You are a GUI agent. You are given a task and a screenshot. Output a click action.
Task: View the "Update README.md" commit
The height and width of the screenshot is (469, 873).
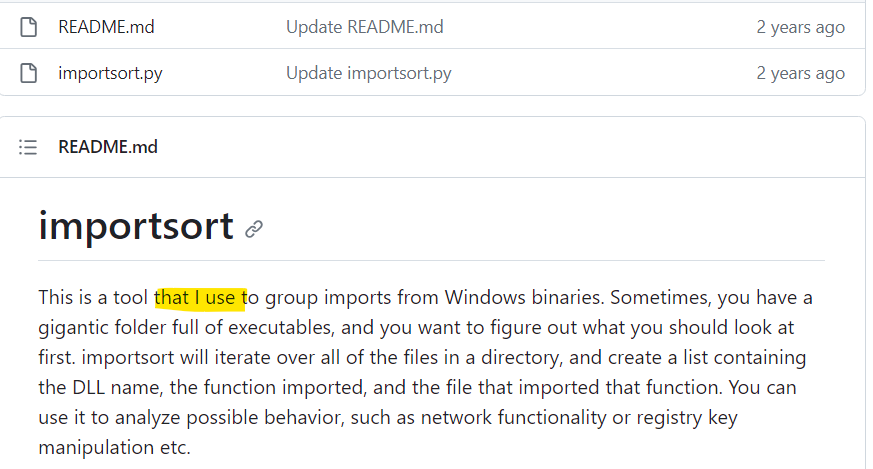click(x=364, y=27)
